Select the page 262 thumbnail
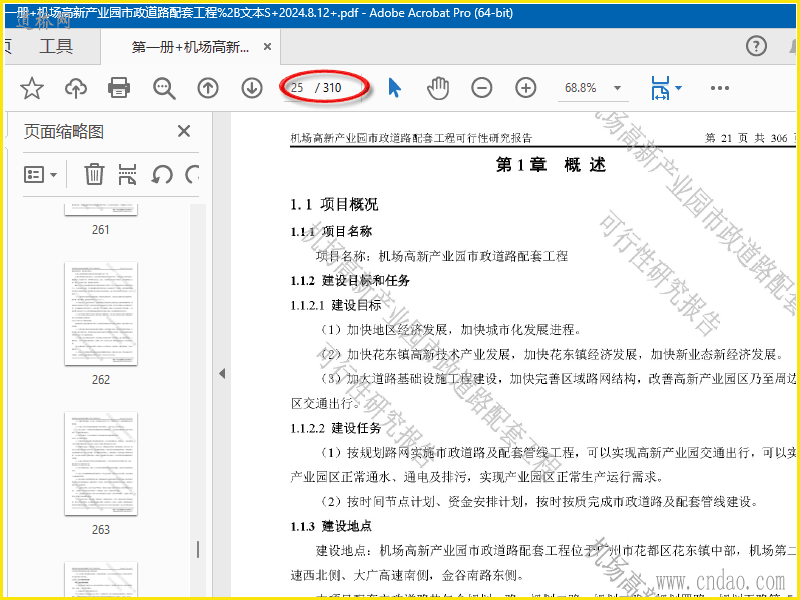 coord(101,313)
